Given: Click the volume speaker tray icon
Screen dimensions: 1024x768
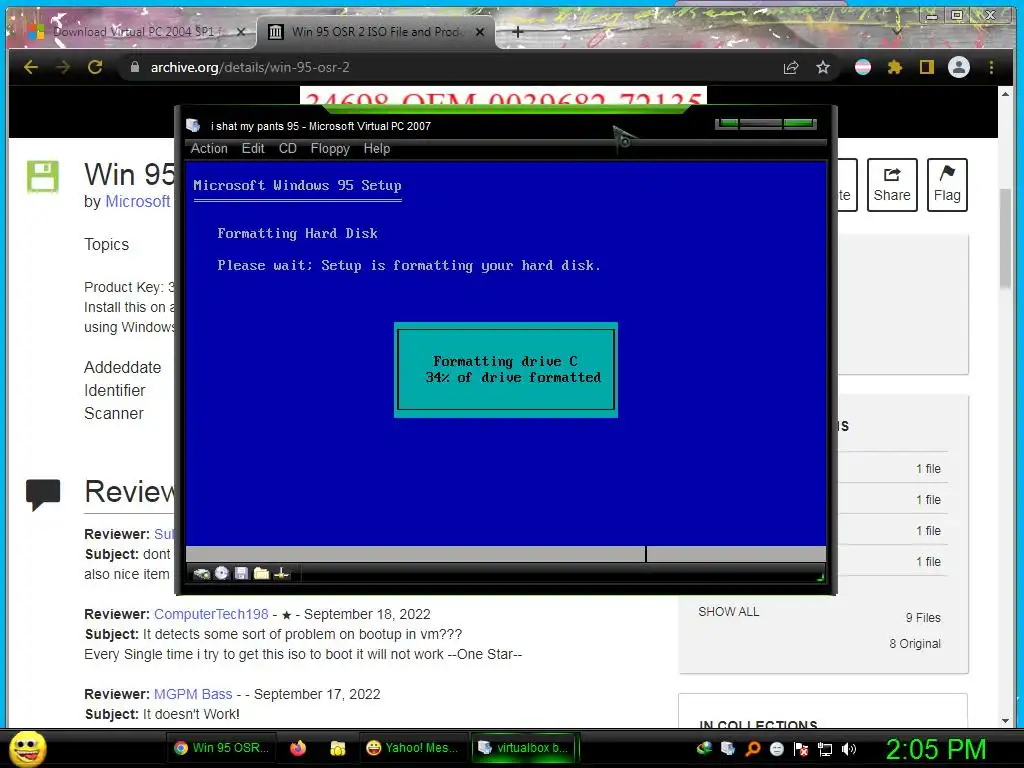Looking at the screenshot, I should click(x=849, y=749).
